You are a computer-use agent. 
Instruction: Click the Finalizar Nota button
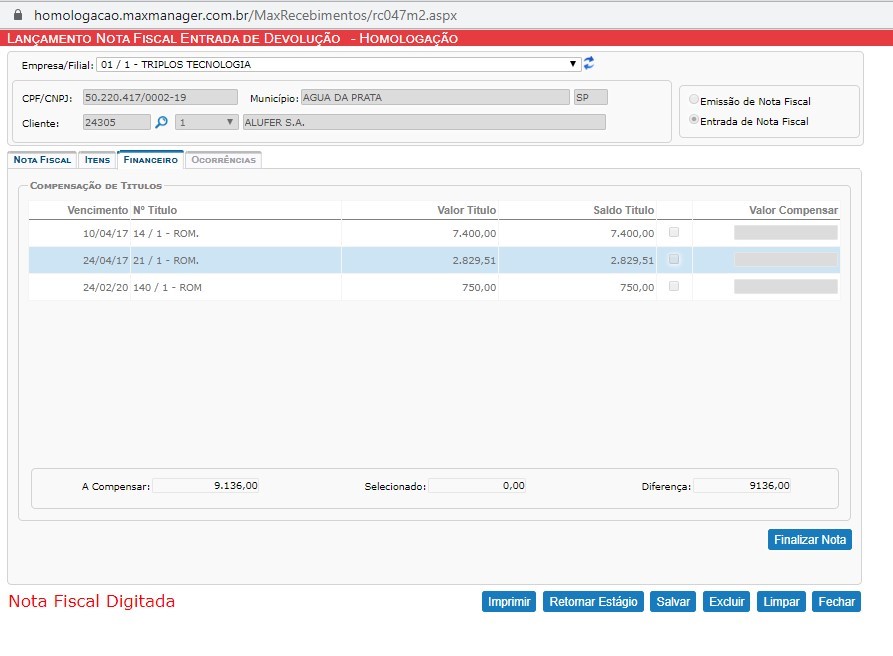(x=809, y=539)
